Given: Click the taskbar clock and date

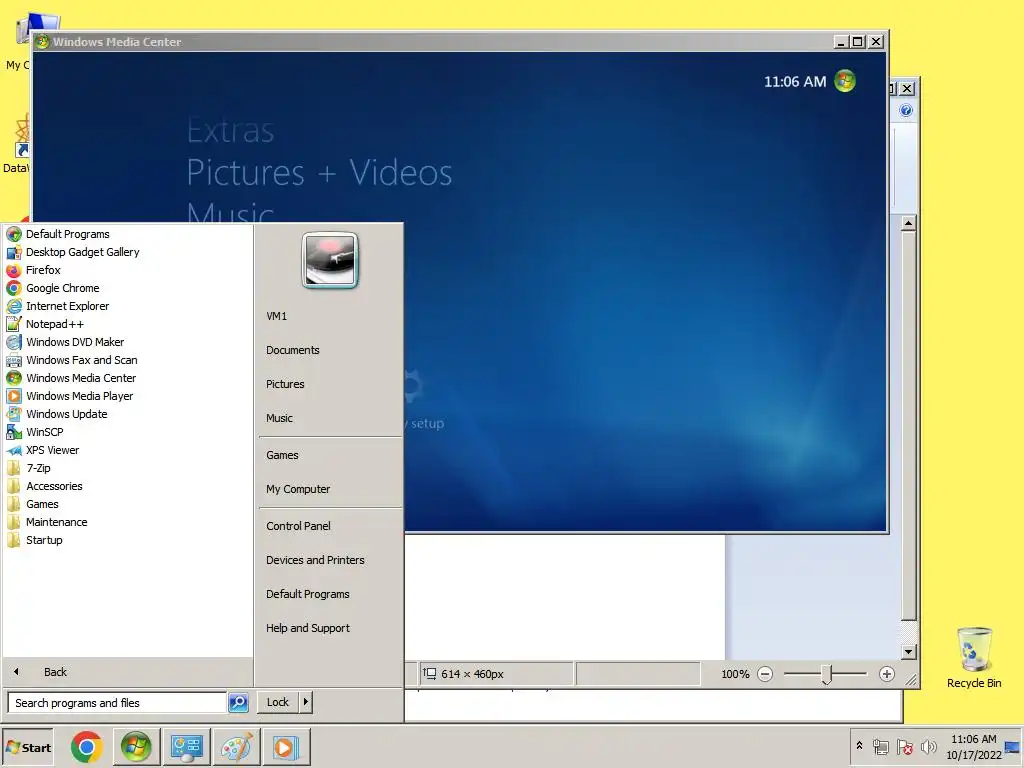Looking at the screenshot, I should pos(973,747).
